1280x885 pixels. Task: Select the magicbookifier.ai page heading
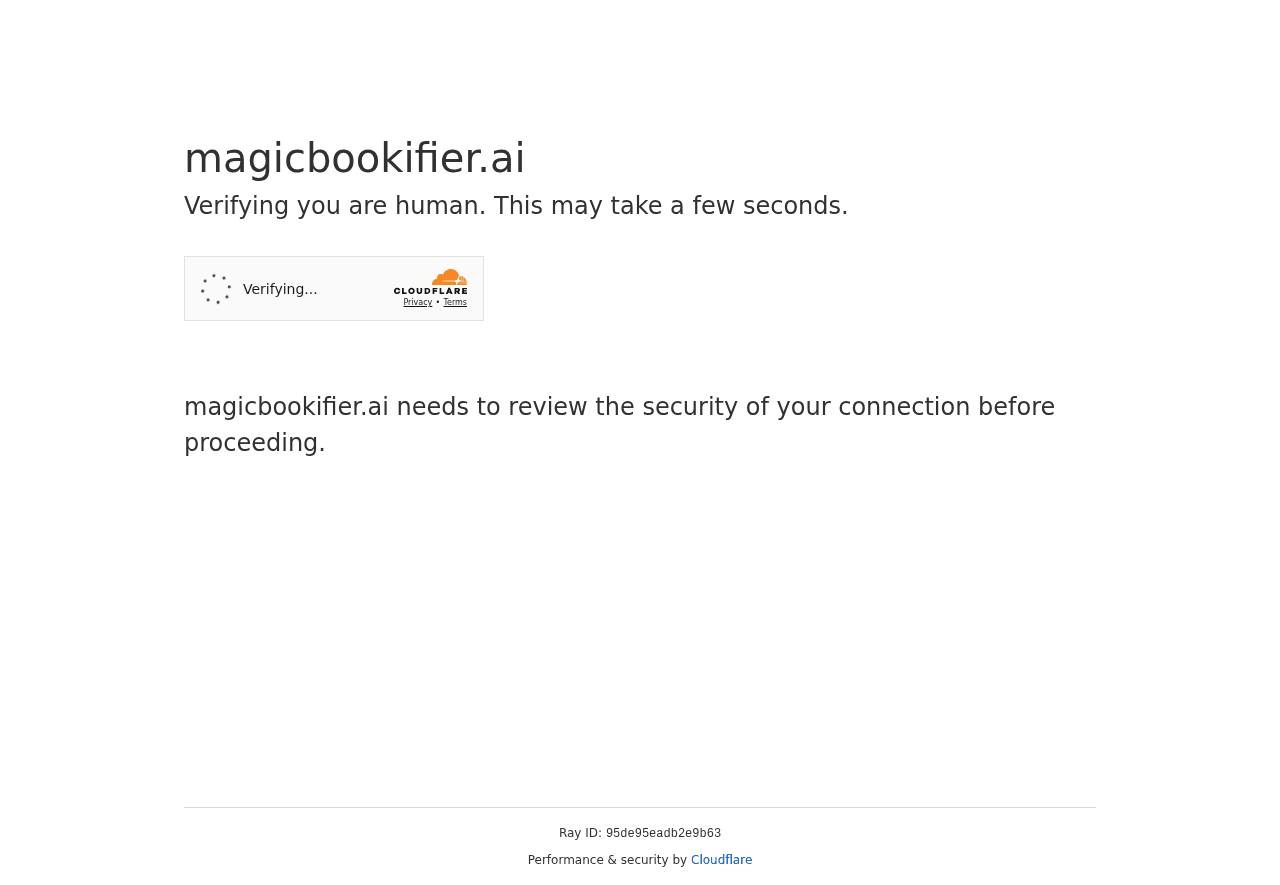(354, 158)
